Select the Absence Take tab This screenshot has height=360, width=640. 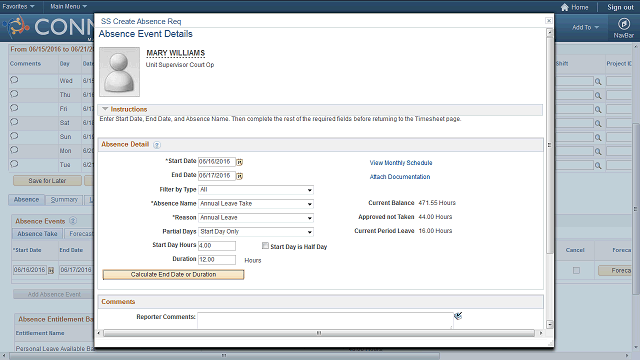[x=37, y=233]
